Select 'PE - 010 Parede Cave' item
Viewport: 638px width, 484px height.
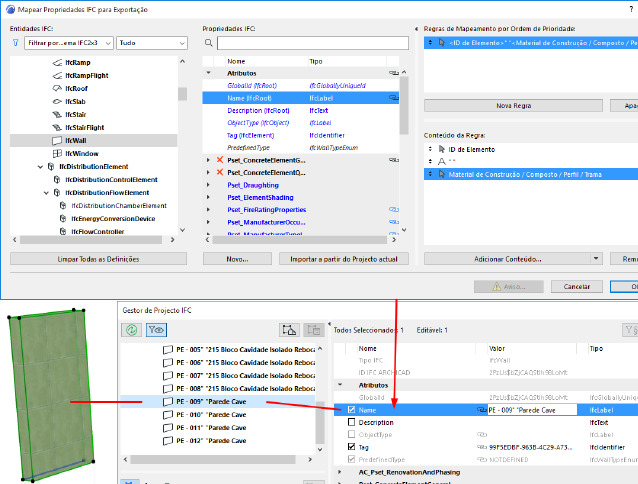(205, 415)
